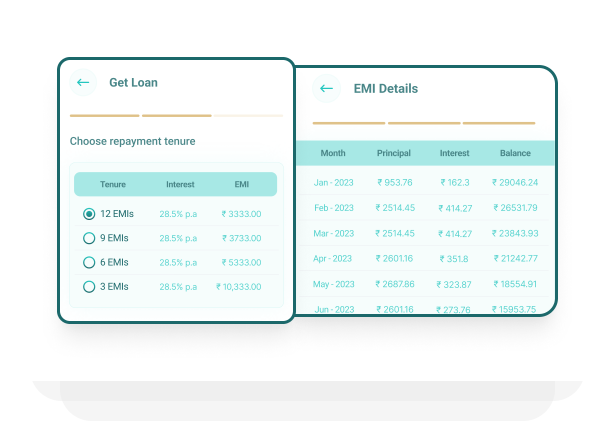Screen dimensions: 615x421
Task: Select the 9 EMIs radio option
Action: 89,238
